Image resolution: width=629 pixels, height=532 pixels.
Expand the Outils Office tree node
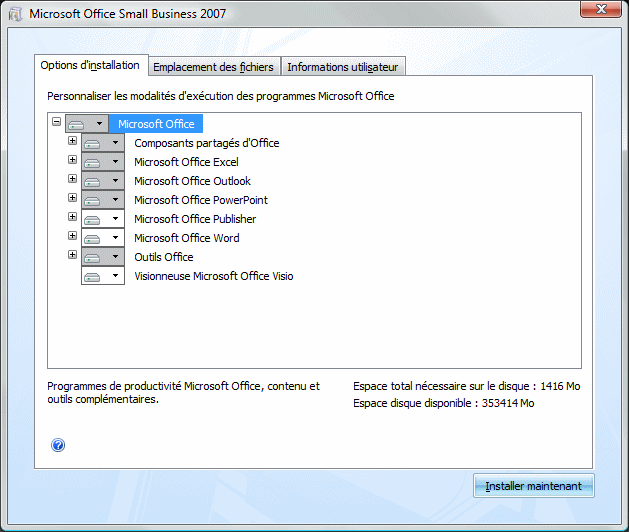(72, 255)
